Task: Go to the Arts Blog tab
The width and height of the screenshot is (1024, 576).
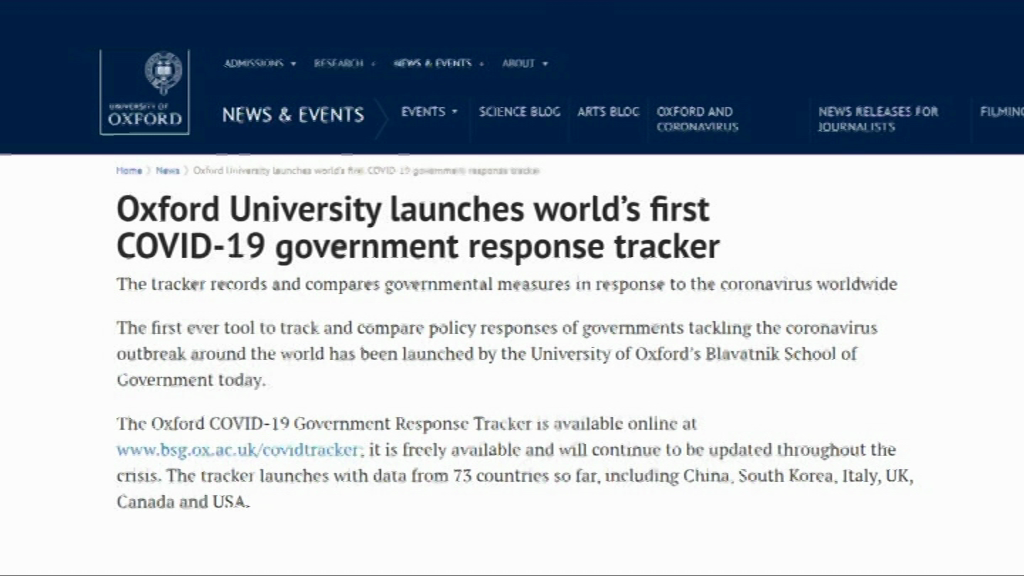Action: pyautogui.click(x=608, y=112)
